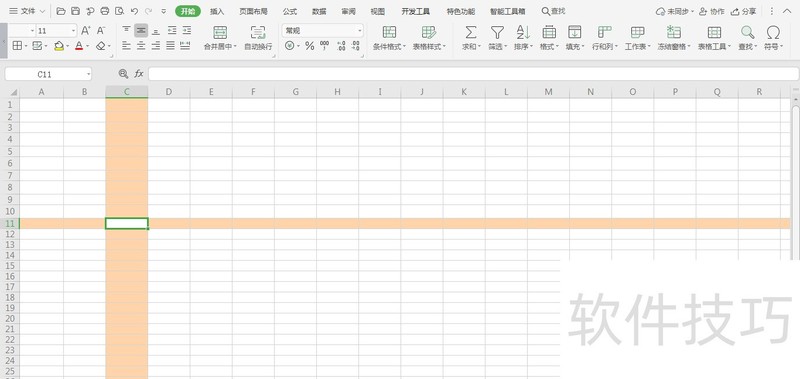Click the 求和 (sum) icon
The height and width of the screenshot is (379, 800).
(x=470, y=33)
